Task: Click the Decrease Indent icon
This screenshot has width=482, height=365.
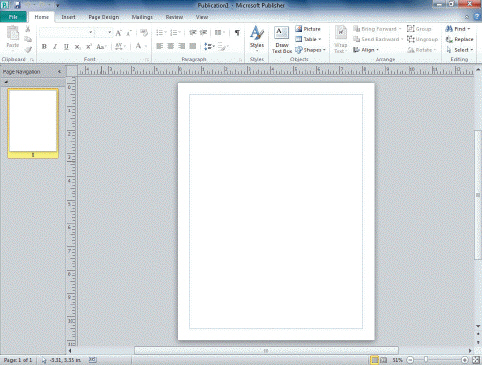Action: pos(193,33)
